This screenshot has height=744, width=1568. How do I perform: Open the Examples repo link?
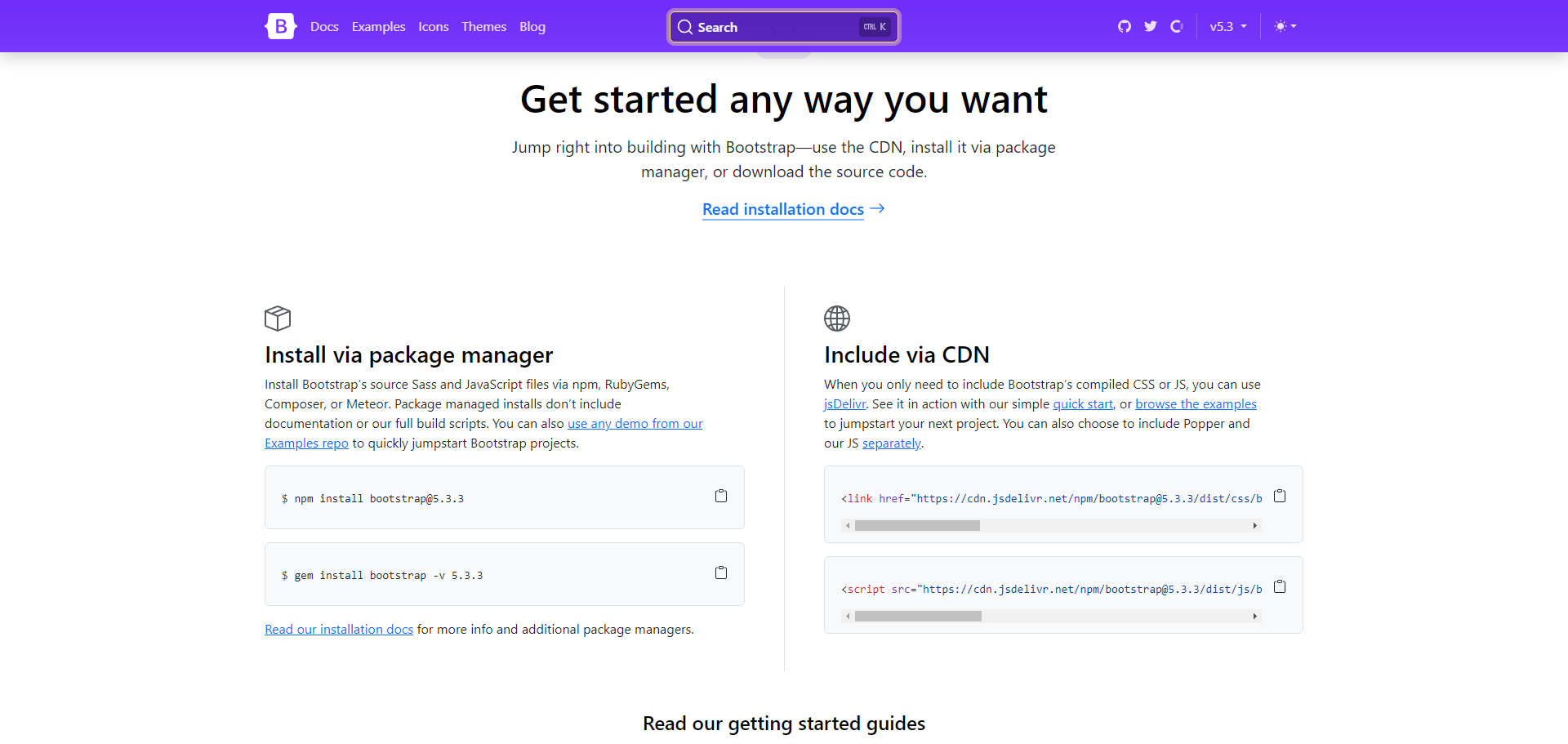coord(306,443)
